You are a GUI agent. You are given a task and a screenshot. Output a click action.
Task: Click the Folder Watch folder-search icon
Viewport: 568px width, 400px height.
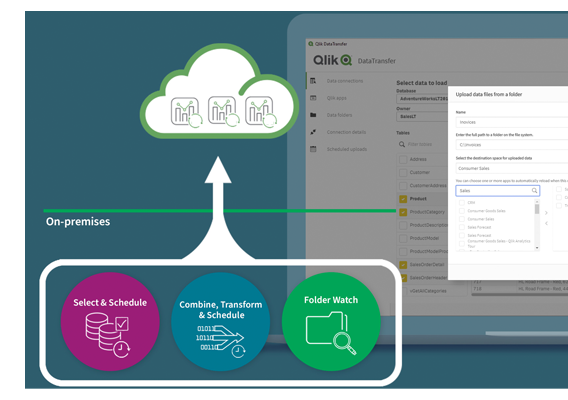click(331, 333)
